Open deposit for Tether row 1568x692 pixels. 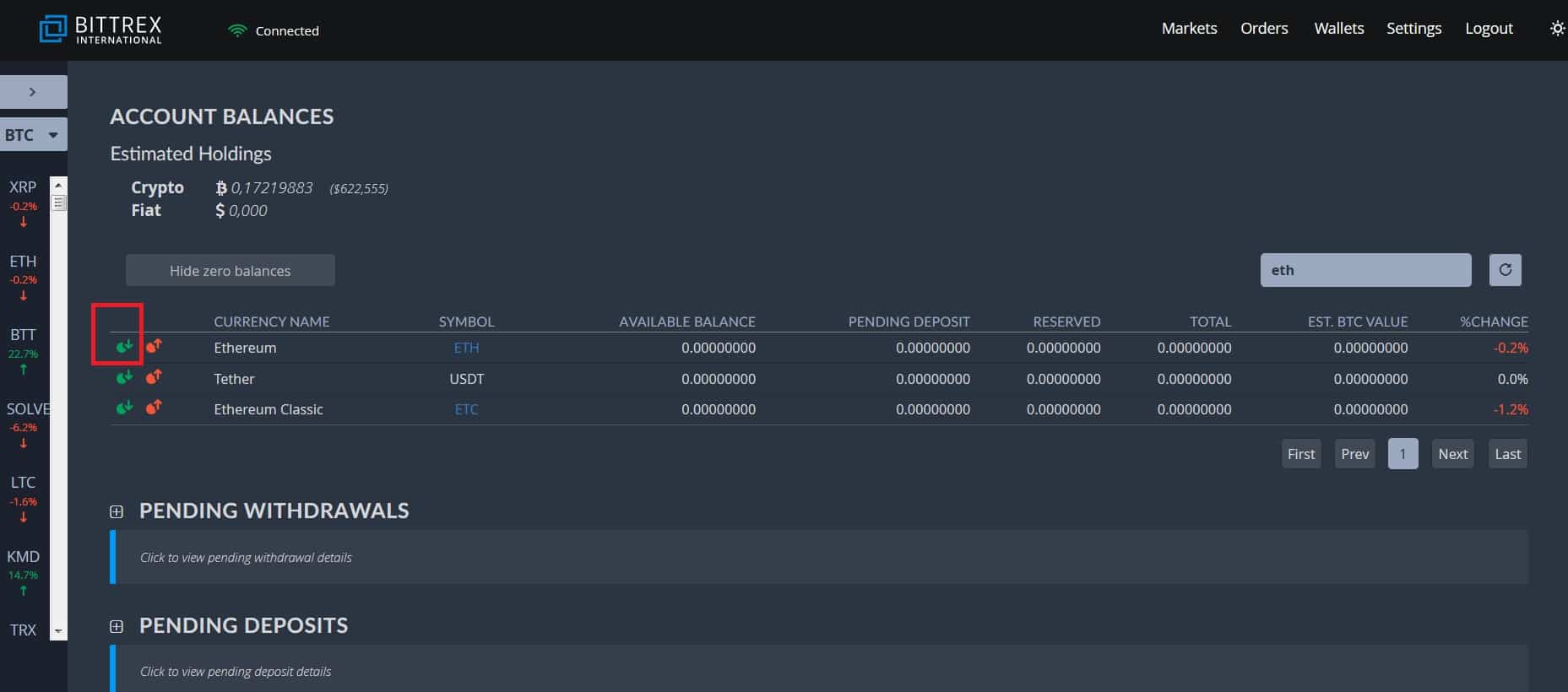[125, 376]
